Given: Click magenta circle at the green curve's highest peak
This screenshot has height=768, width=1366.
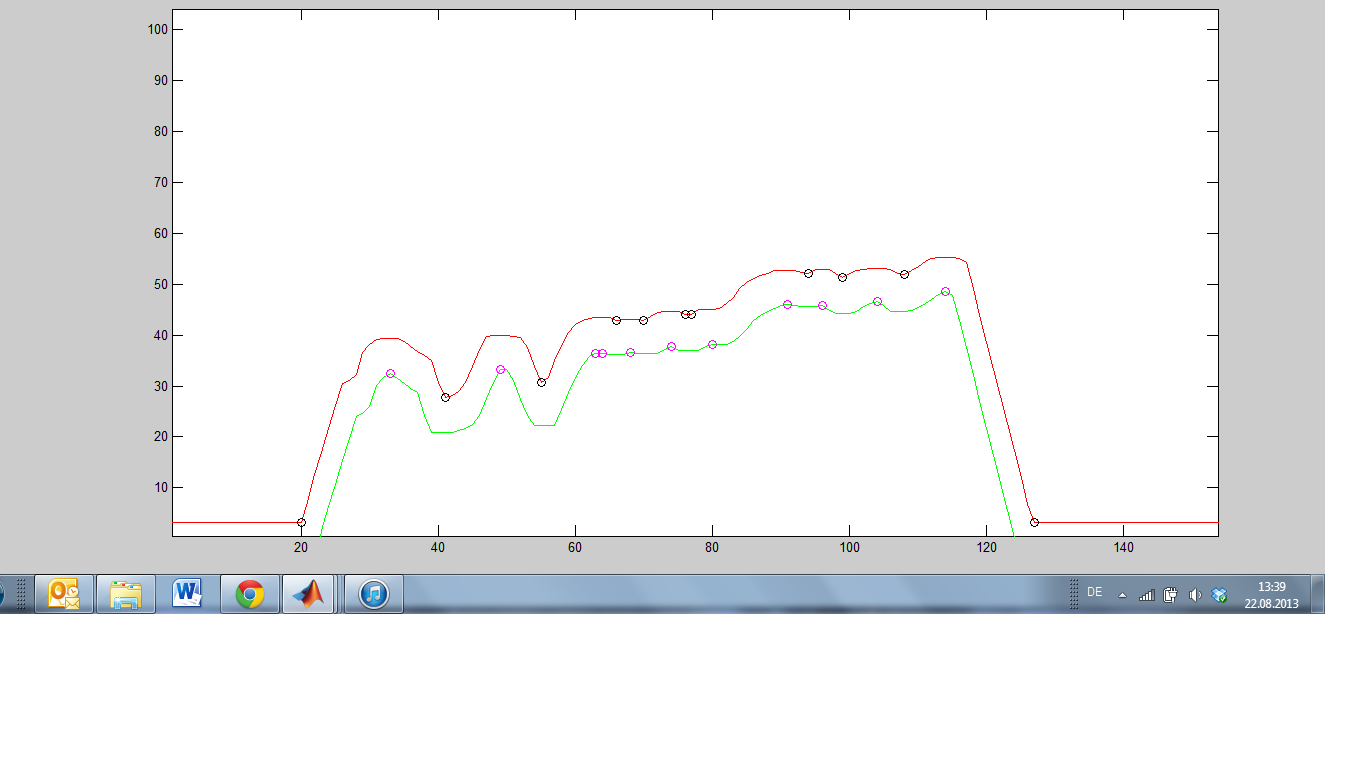Looking at the screenshot, I should 945,292.
